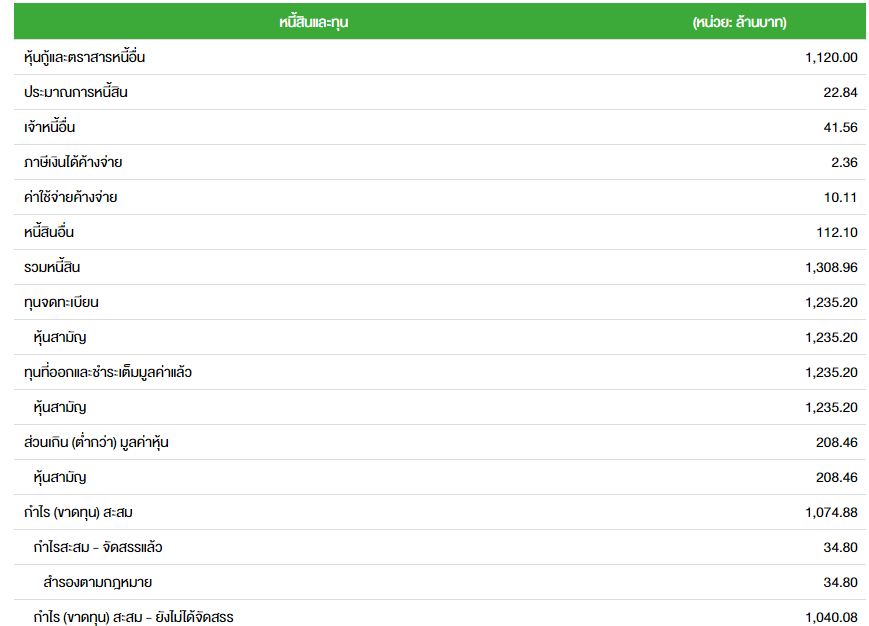Click the value 1,120.00
Image resolution: width=869 pixels, height=626 pixels.
click(831, 57)
